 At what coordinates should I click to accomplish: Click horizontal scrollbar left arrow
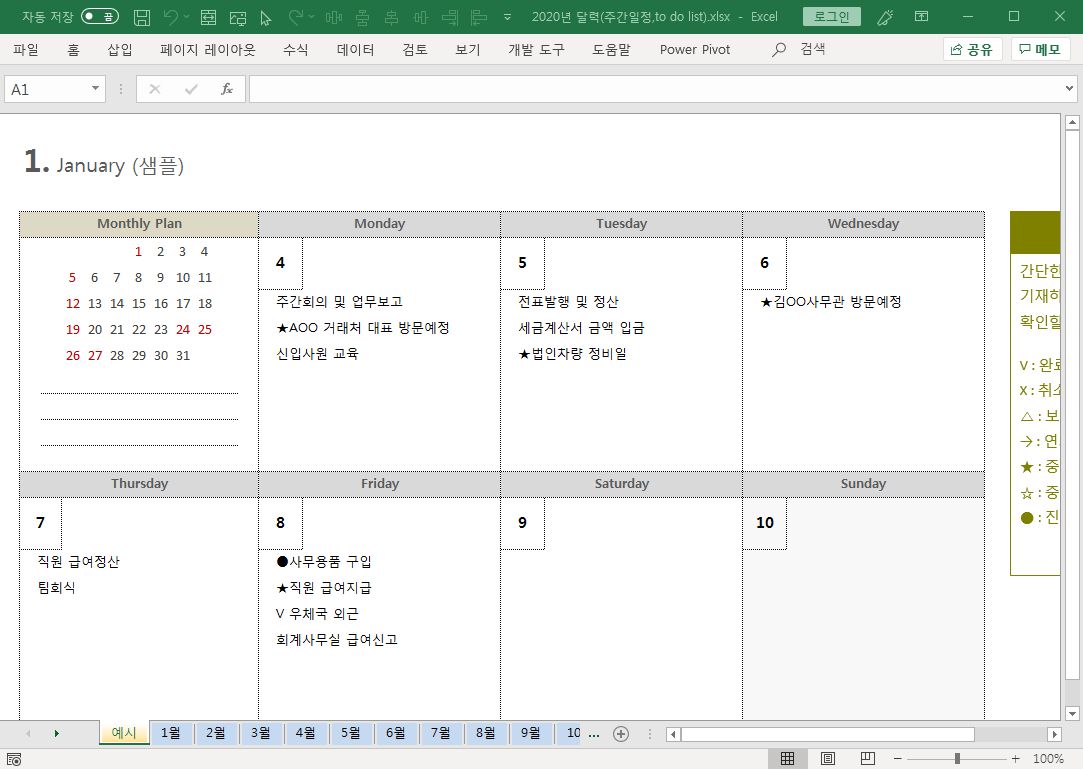pyautogui.click(x=673, y=734)
